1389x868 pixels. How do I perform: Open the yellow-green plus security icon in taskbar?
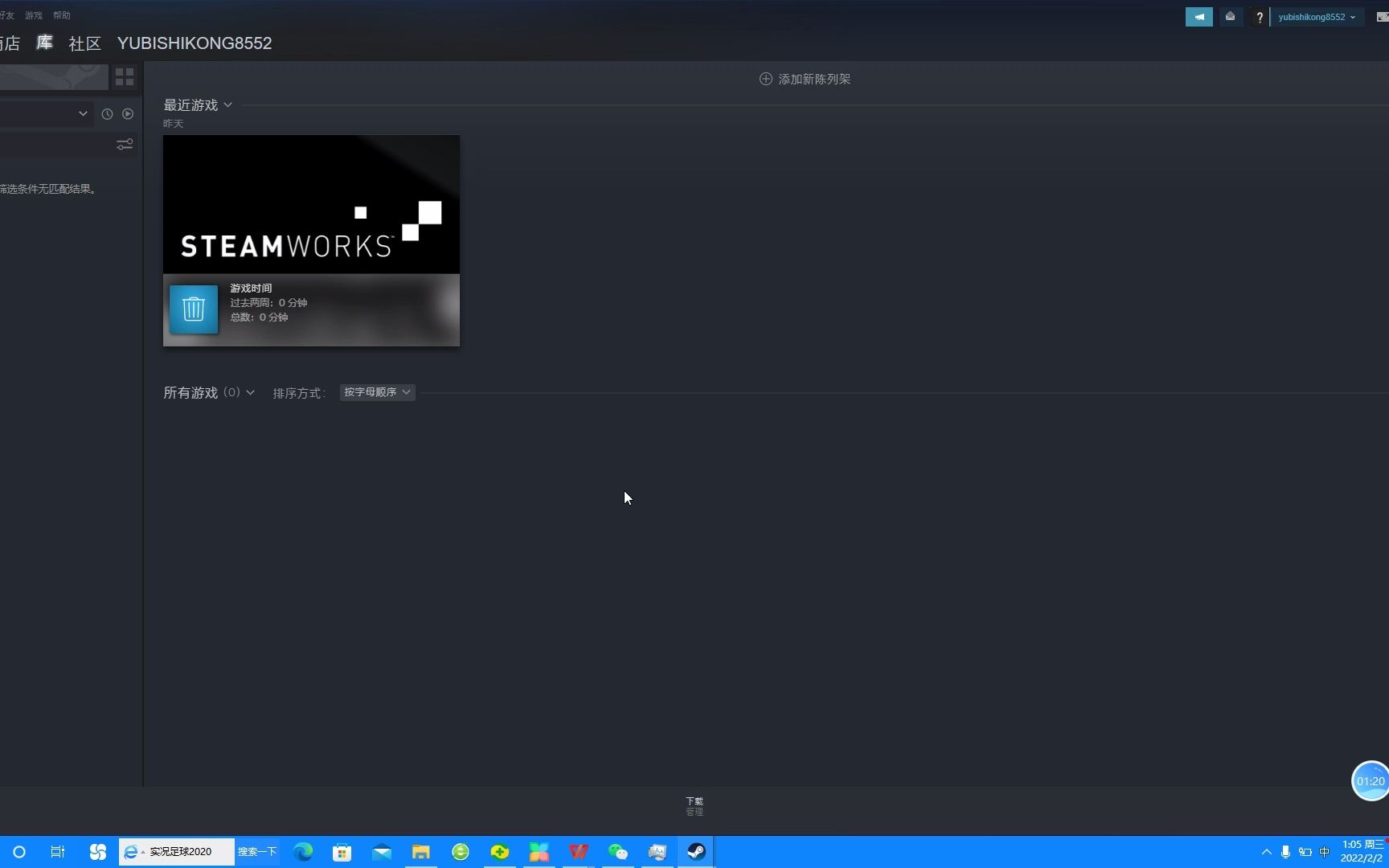click(x=500, y=852)
